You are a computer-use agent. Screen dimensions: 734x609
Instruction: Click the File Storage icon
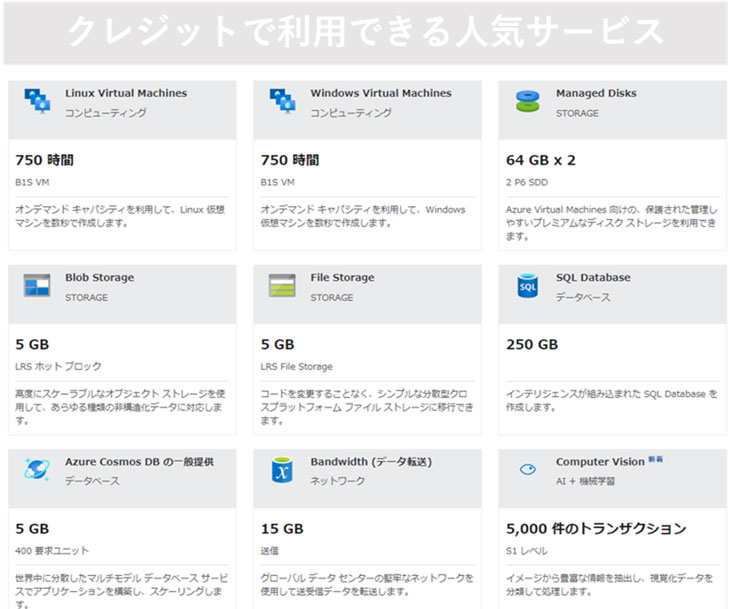click(x=282, y=285)
